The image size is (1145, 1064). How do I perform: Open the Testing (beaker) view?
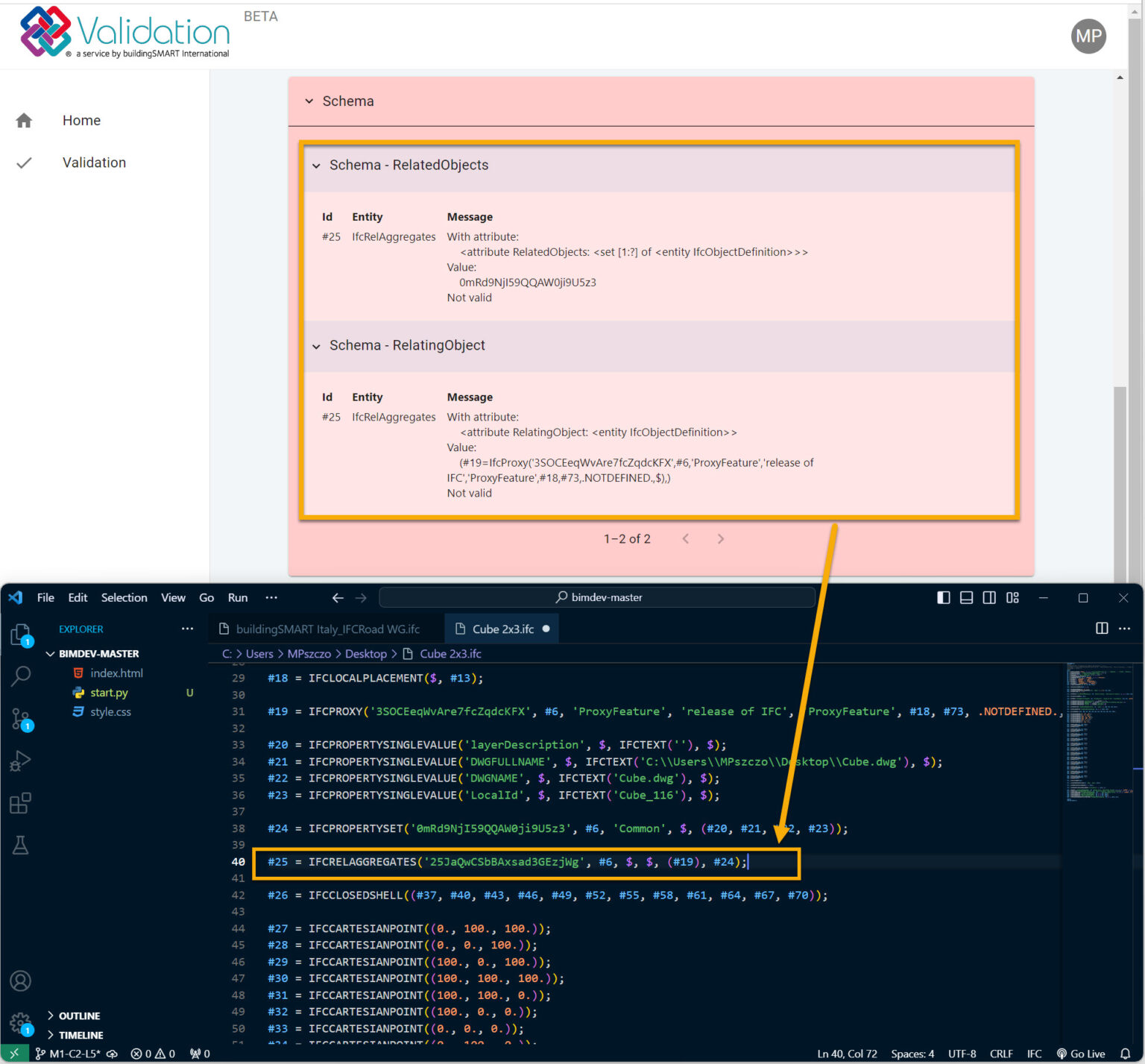coord(20,846)
